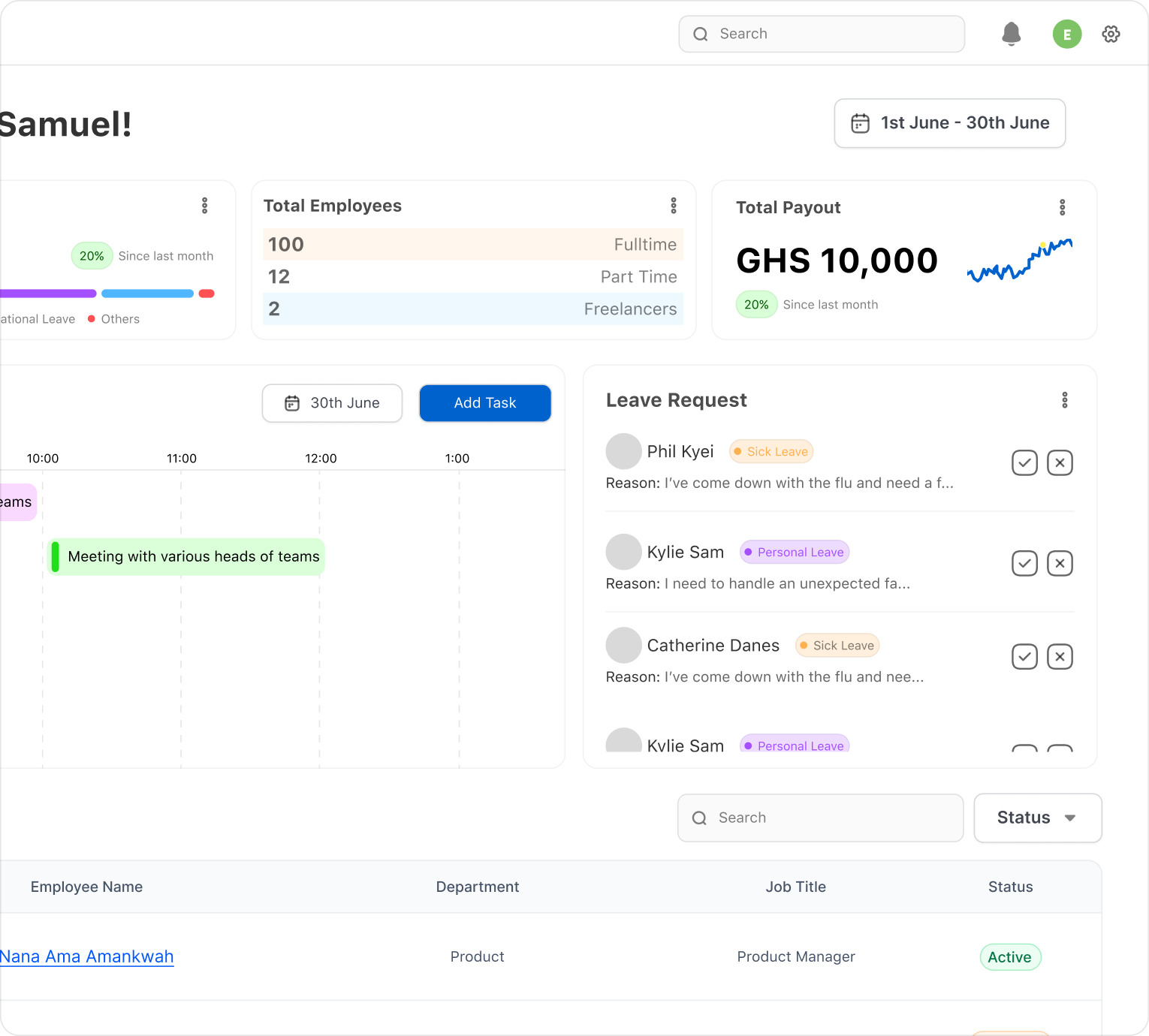Sort by the Employee Name column header
This screenshot has height=1036, width=1149.
[86, 887]
